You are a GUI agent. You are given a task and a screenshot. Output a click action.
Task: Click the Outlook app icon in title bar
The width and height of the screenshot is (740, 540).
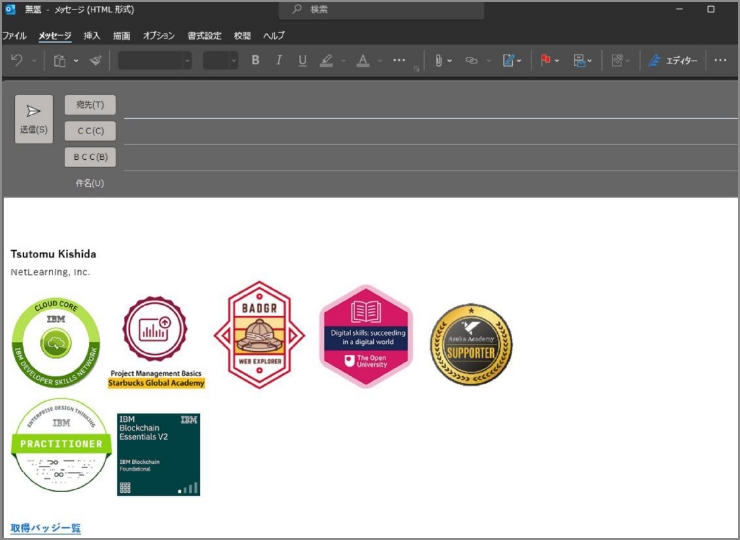[x=10, y=9]
